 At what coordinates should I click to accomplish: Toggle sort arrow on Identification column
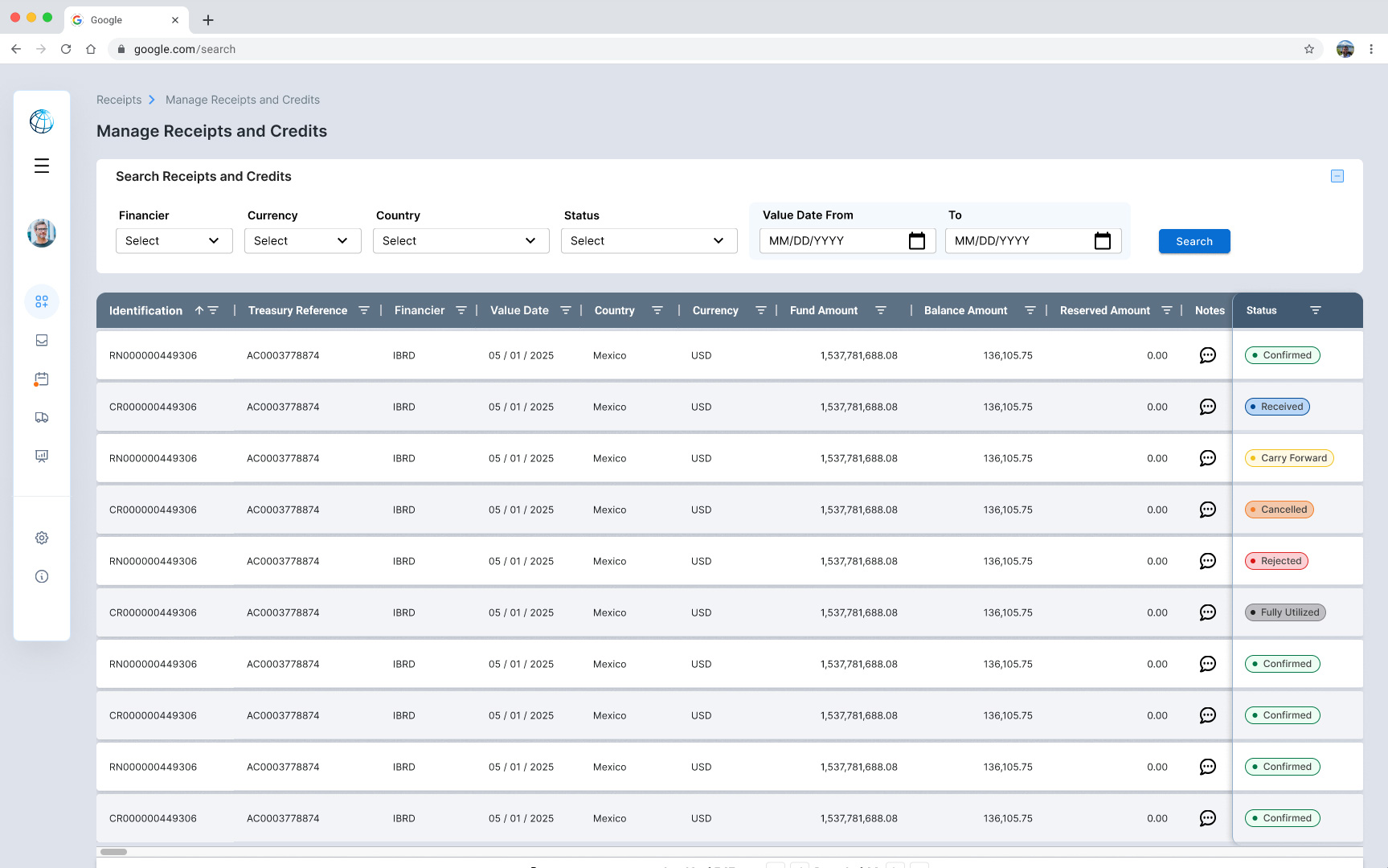199,310
